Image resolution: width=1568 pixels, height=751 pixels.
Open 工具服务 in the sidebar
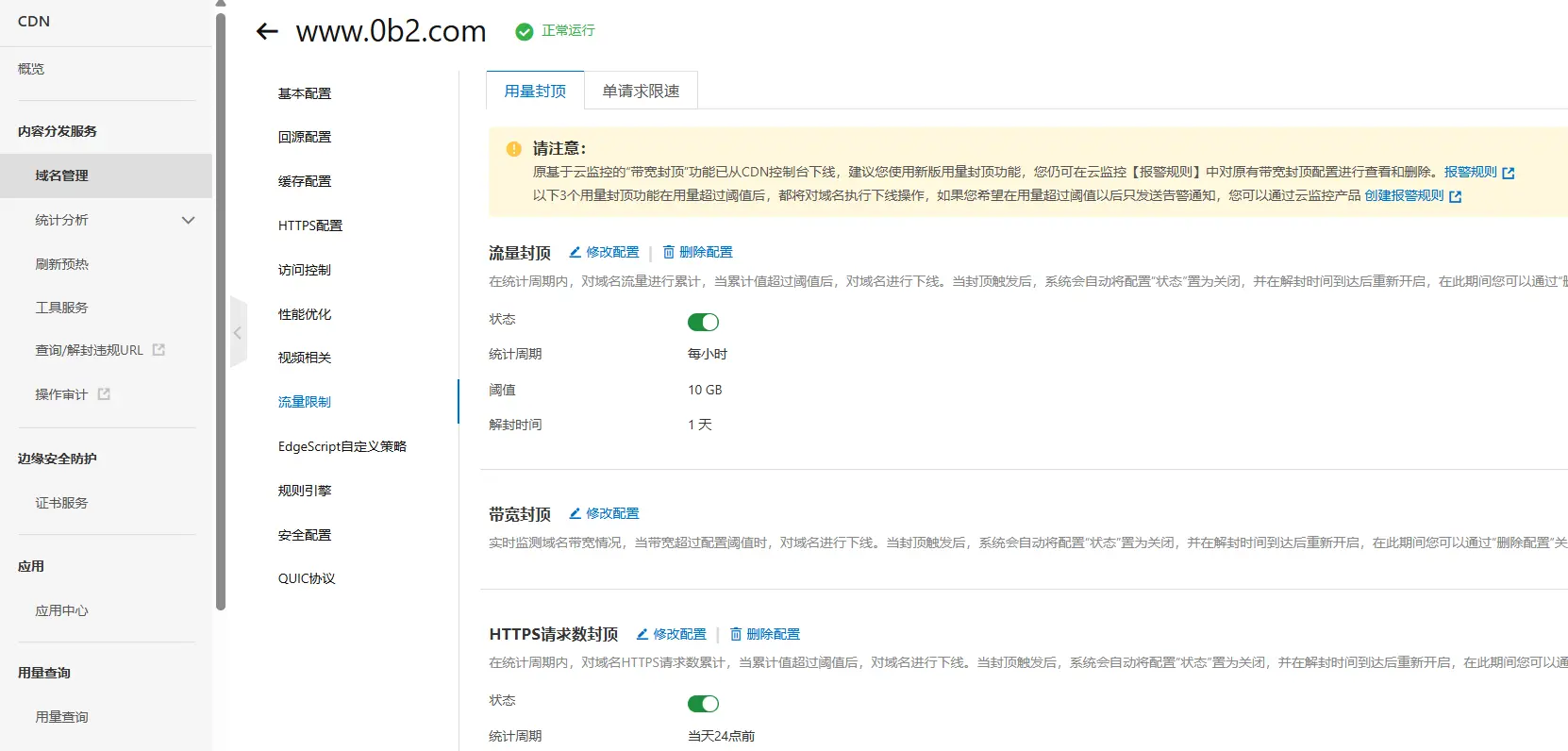(x=61, y=308)
